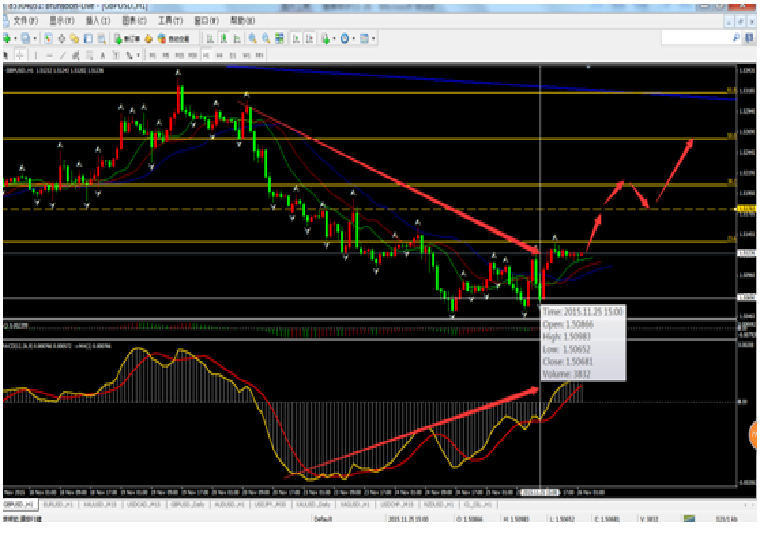Open the 插入 (Insert) menu
This screenshot has height=537, width=773.
pyautogui.click(x=98, y=21)
